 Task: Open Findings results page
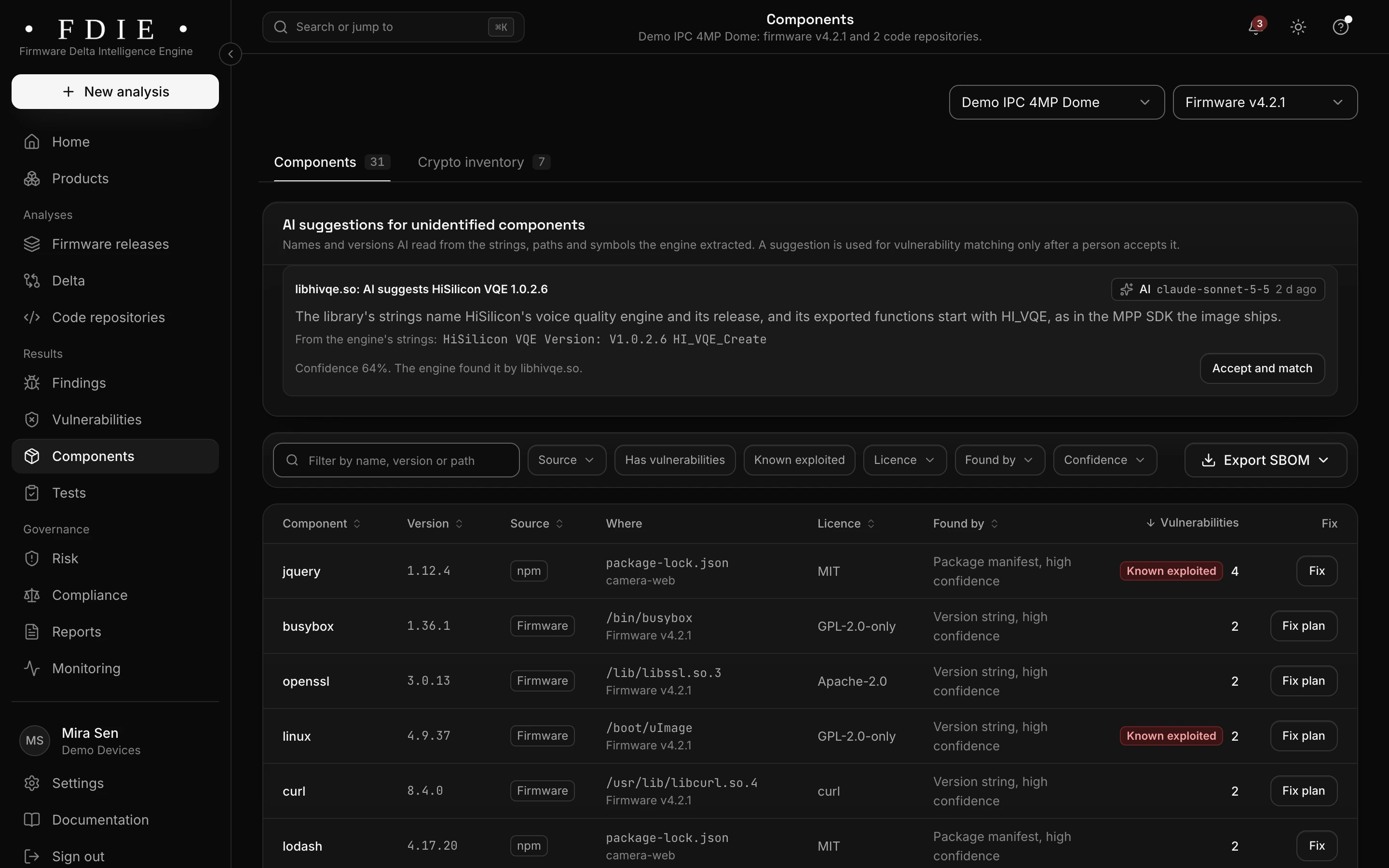point(115,383)
